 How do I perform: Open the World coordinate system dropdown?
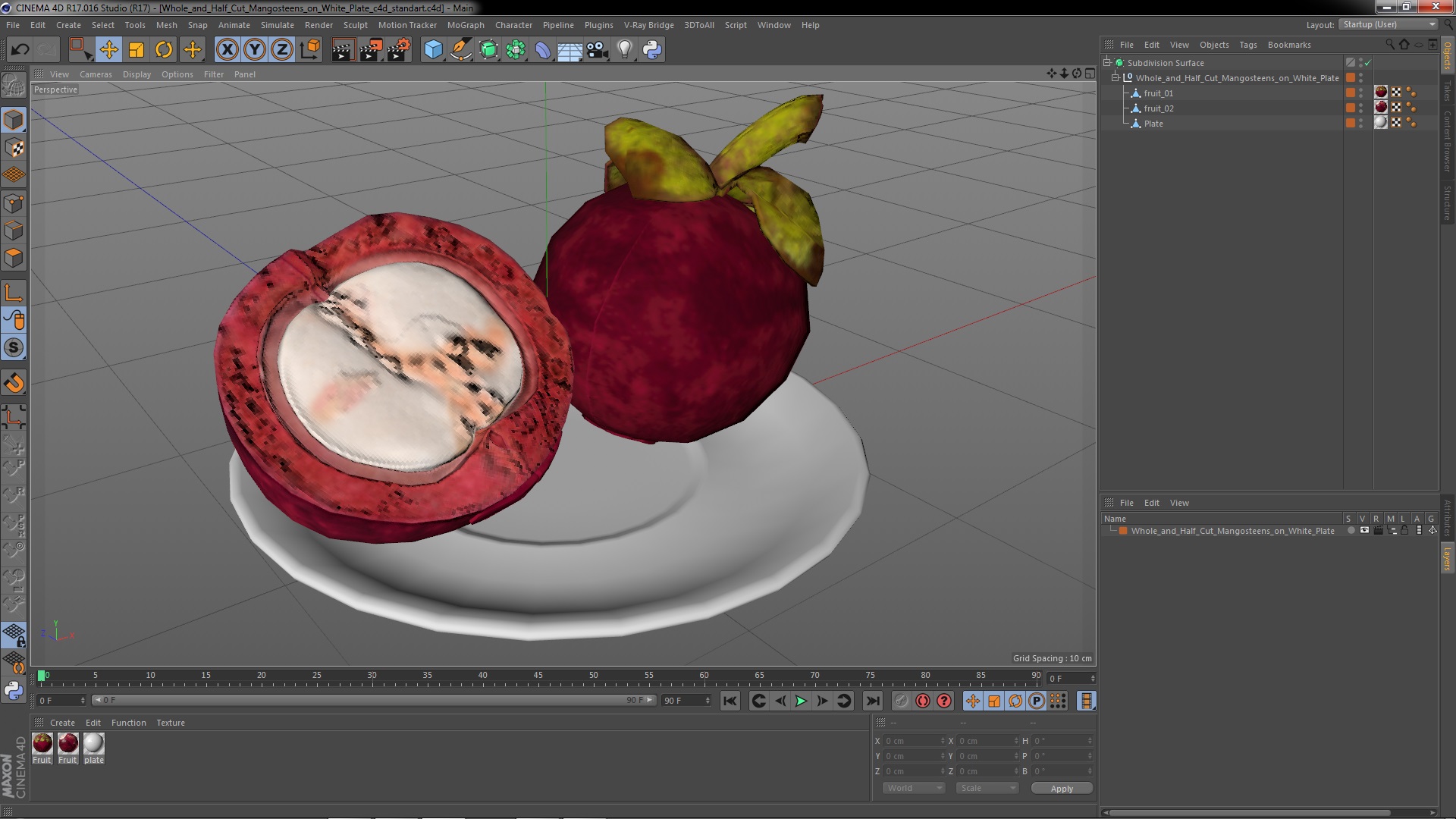tap(913, 788)
